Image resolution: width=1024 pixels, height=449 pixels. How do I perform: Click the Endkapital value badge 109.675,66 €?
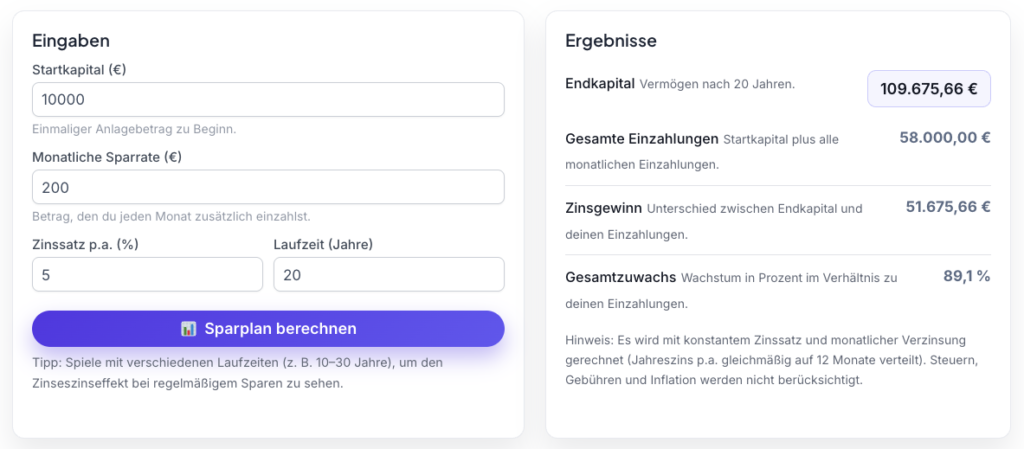click(x=928, y=89)
